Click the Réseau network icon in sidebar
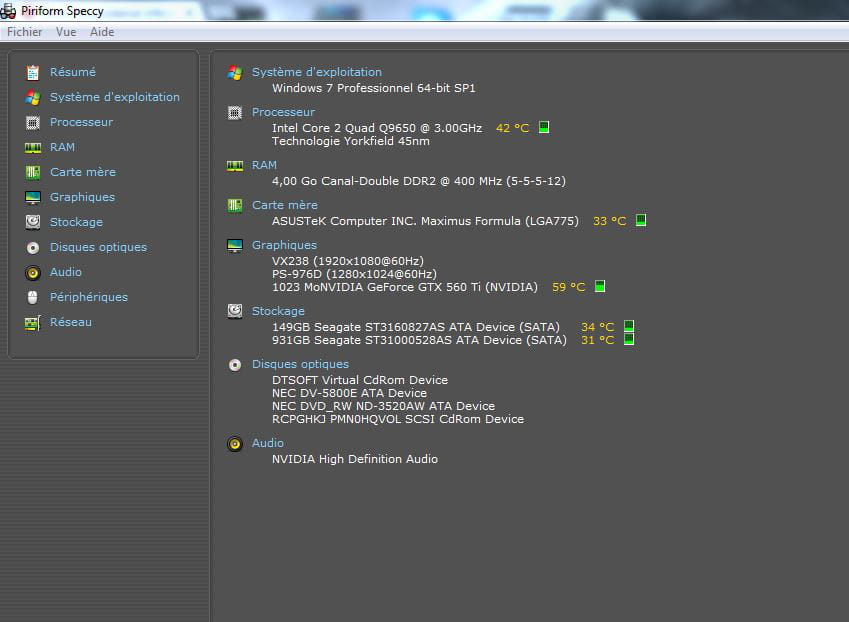 [x=33, y=322]
